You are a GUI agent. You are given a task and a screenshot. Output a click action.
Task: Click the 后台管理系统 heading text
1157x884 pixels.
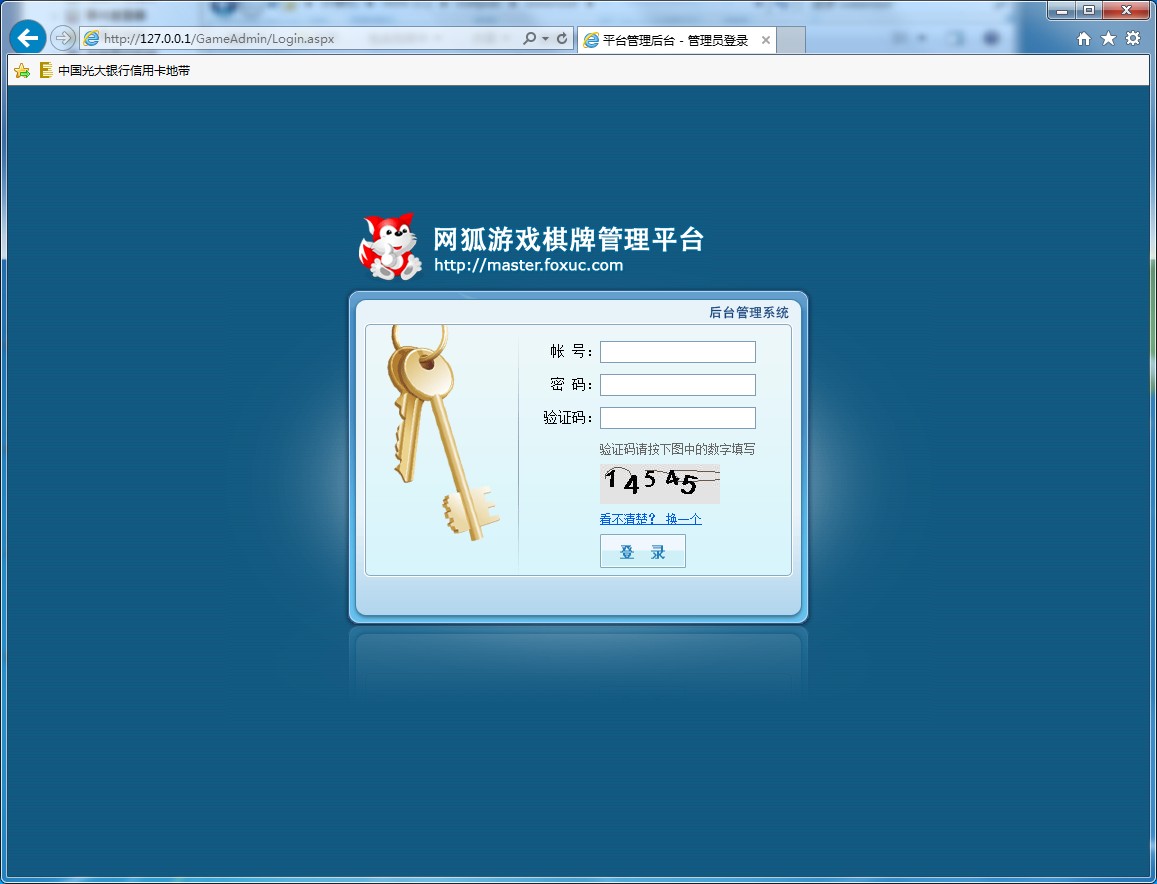749,312
